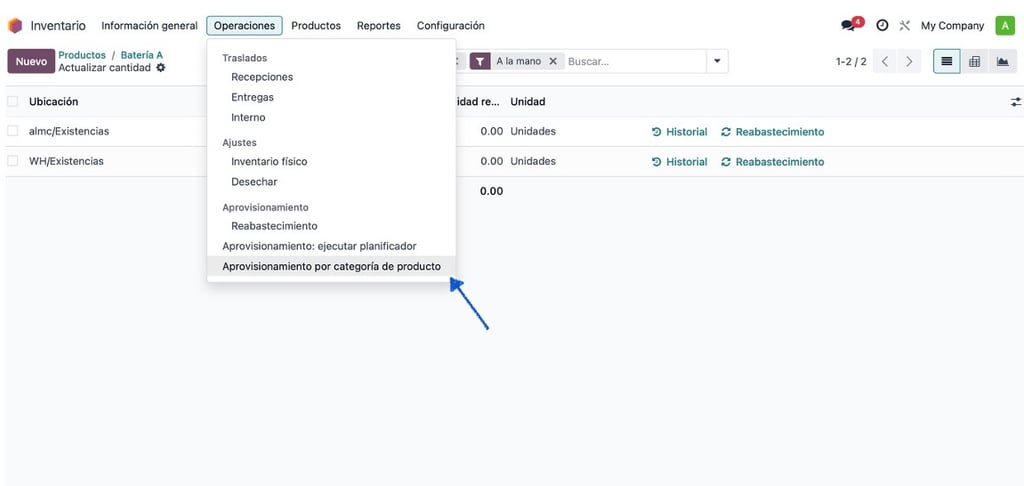Open Reabastecimiento for almc/Existencias row

(773, 131)
